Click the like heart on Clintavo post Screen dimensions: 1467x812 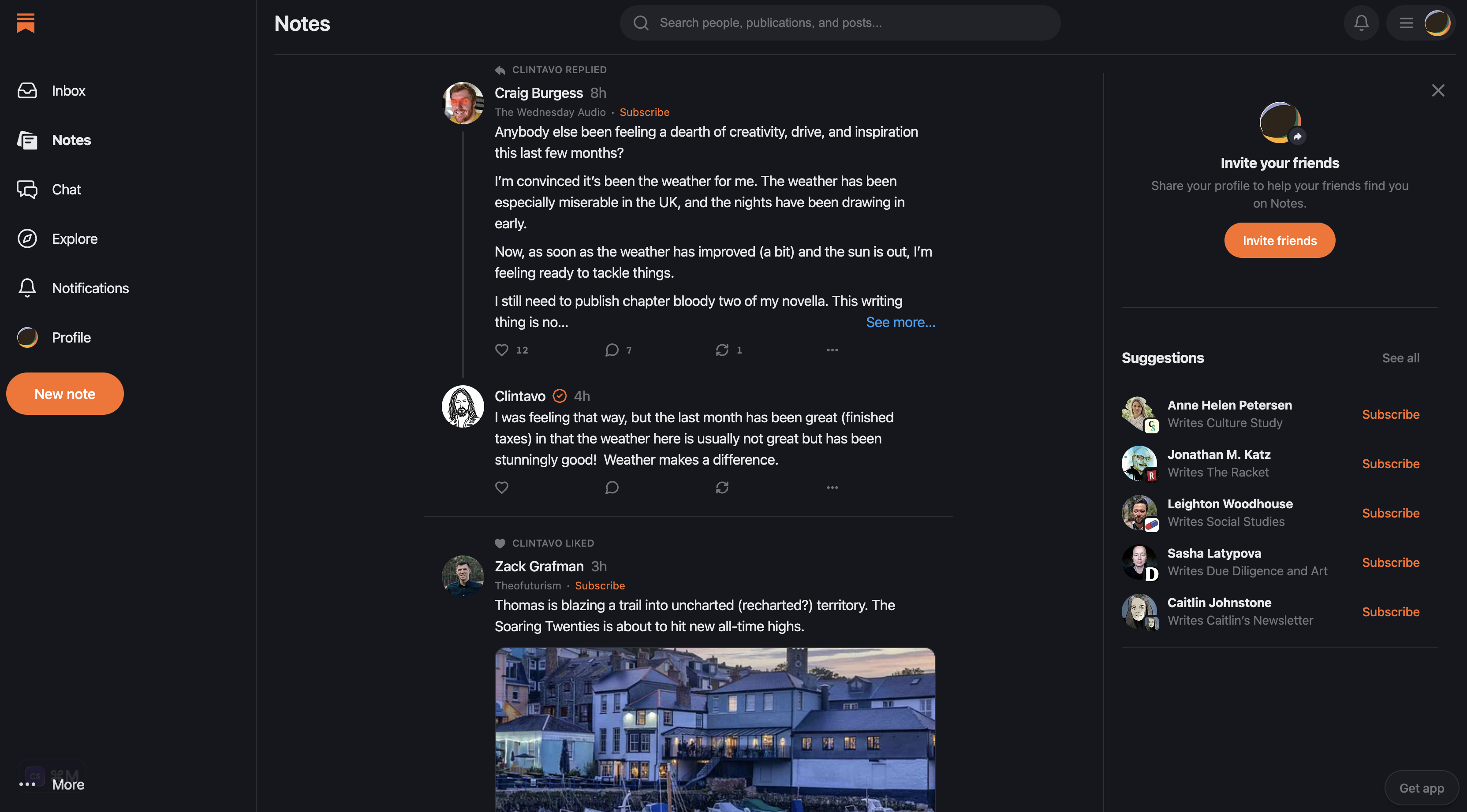coord(501,488)
